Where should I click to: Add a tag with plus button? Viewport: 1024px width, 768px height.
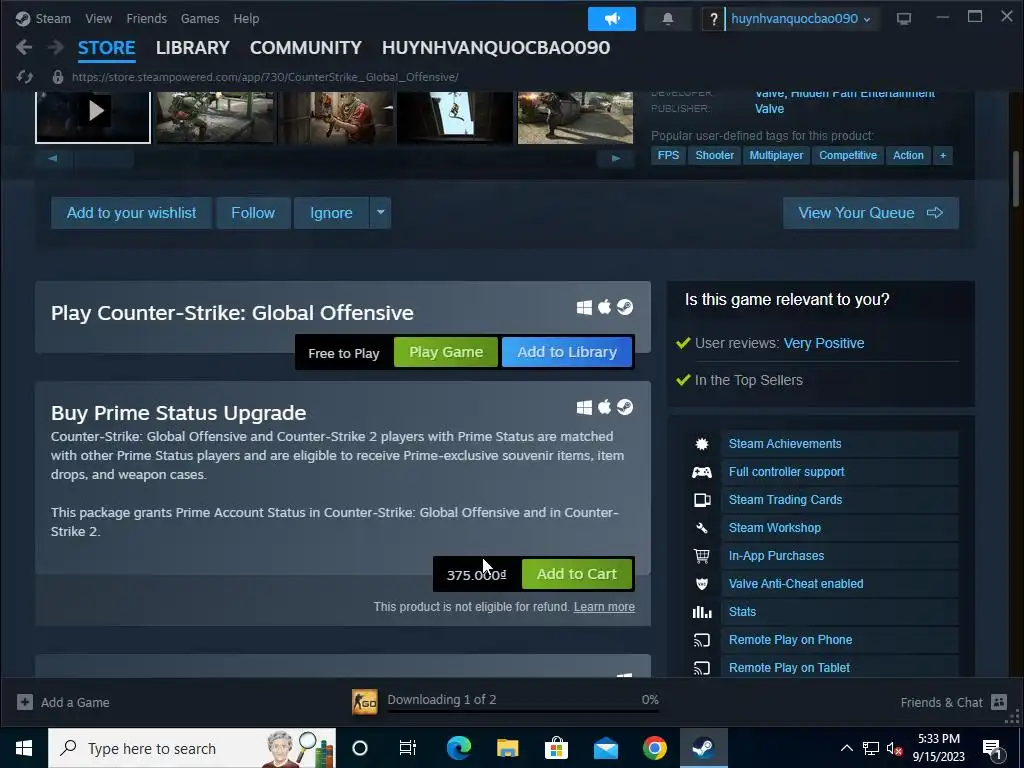point(942,155)
